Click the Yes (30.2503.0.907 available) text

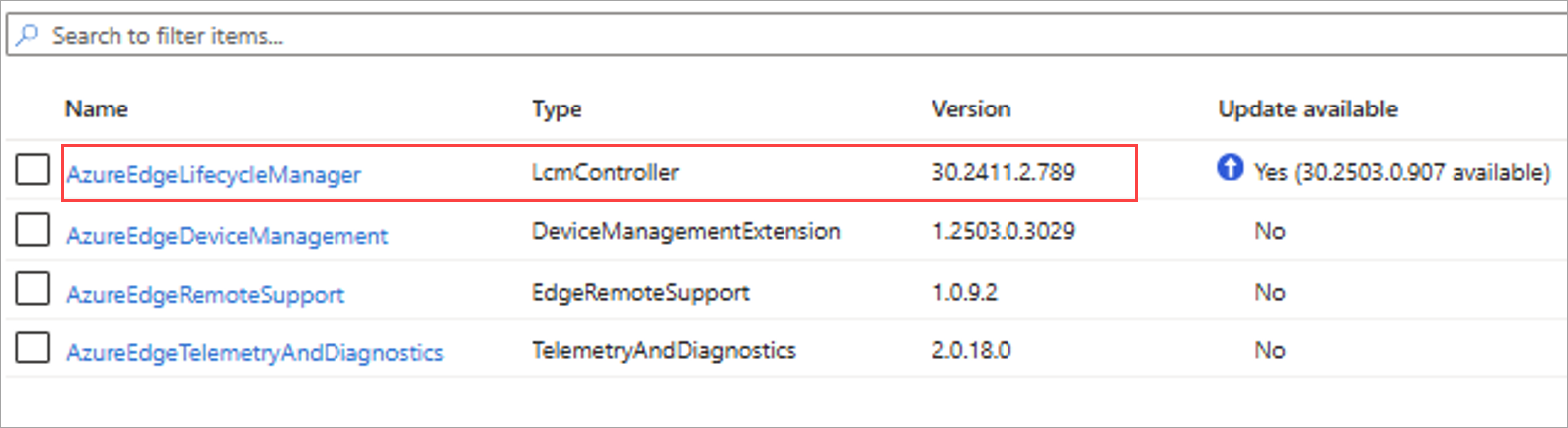coord(1402,173)
